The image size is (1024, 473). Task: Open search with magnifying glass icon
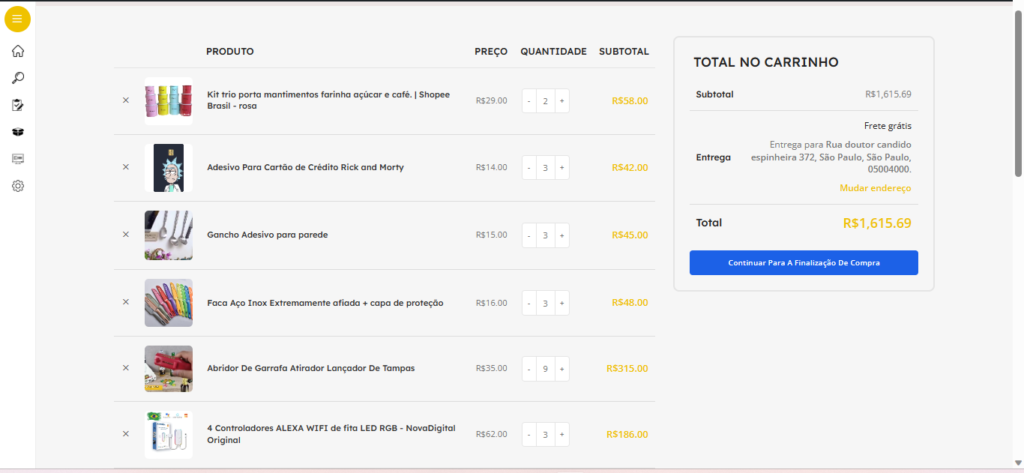[18, 78]
